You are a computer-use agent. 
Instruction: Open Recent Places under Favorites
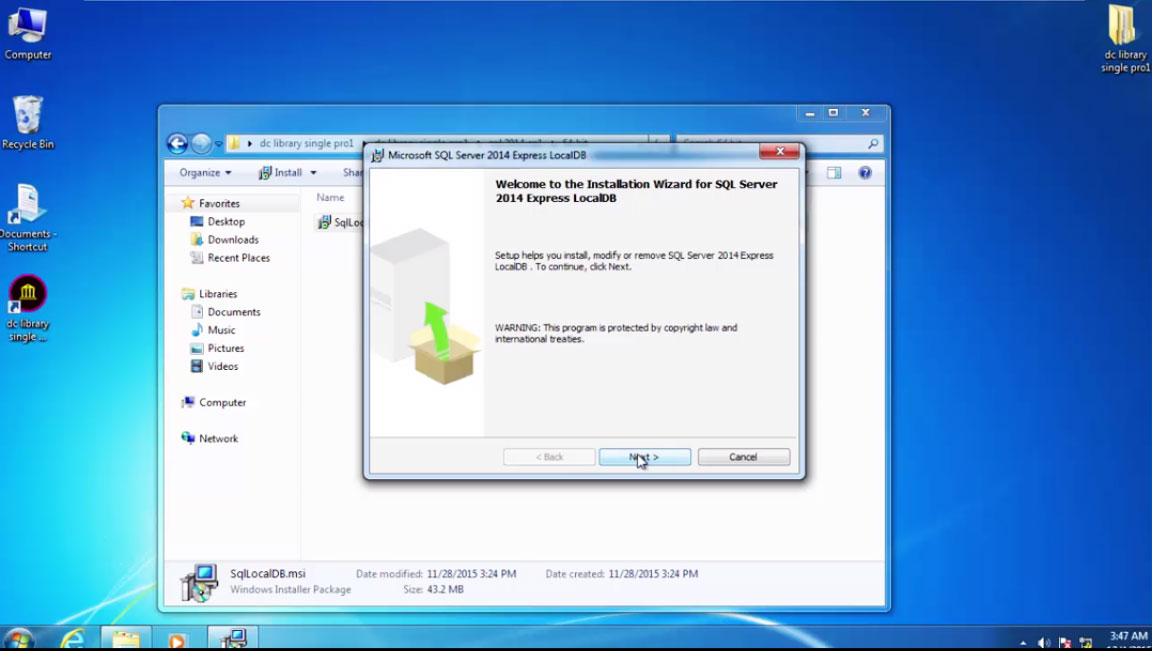(x=238, y=258)
